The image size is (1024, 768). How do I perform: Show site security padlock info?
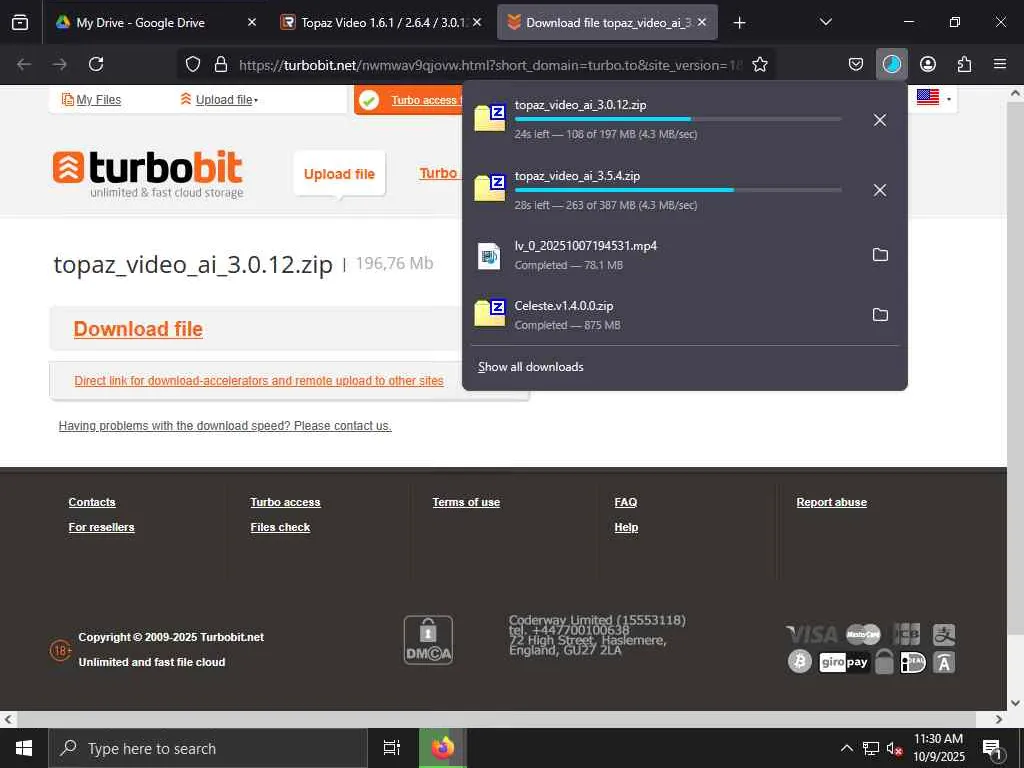point(221,64)
